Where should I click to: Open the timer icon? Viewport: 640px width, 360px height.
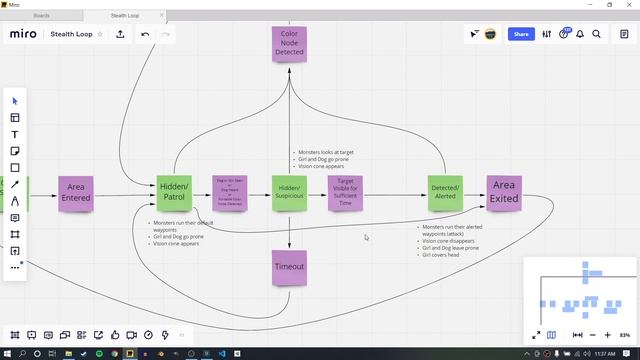click(x=149, y=335)
